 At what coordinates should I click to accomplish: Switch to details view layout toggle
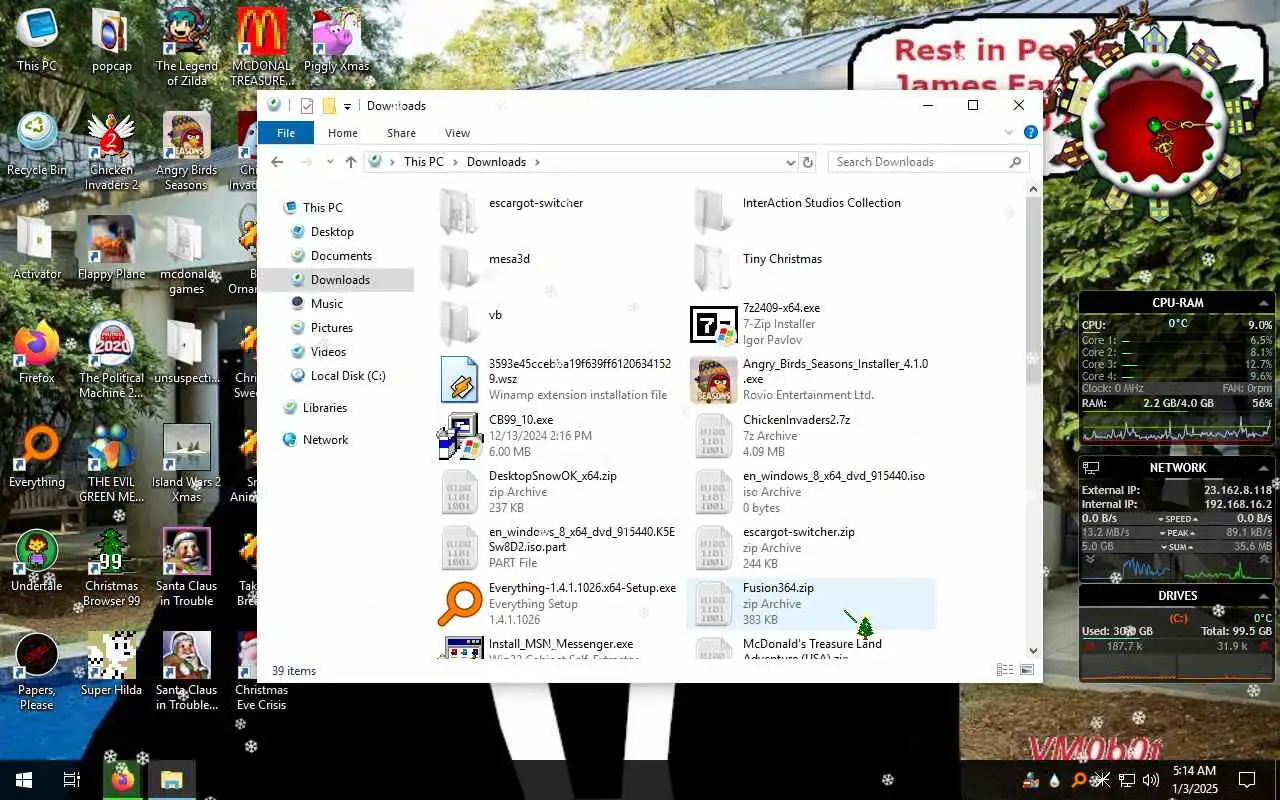point(1005,670)
